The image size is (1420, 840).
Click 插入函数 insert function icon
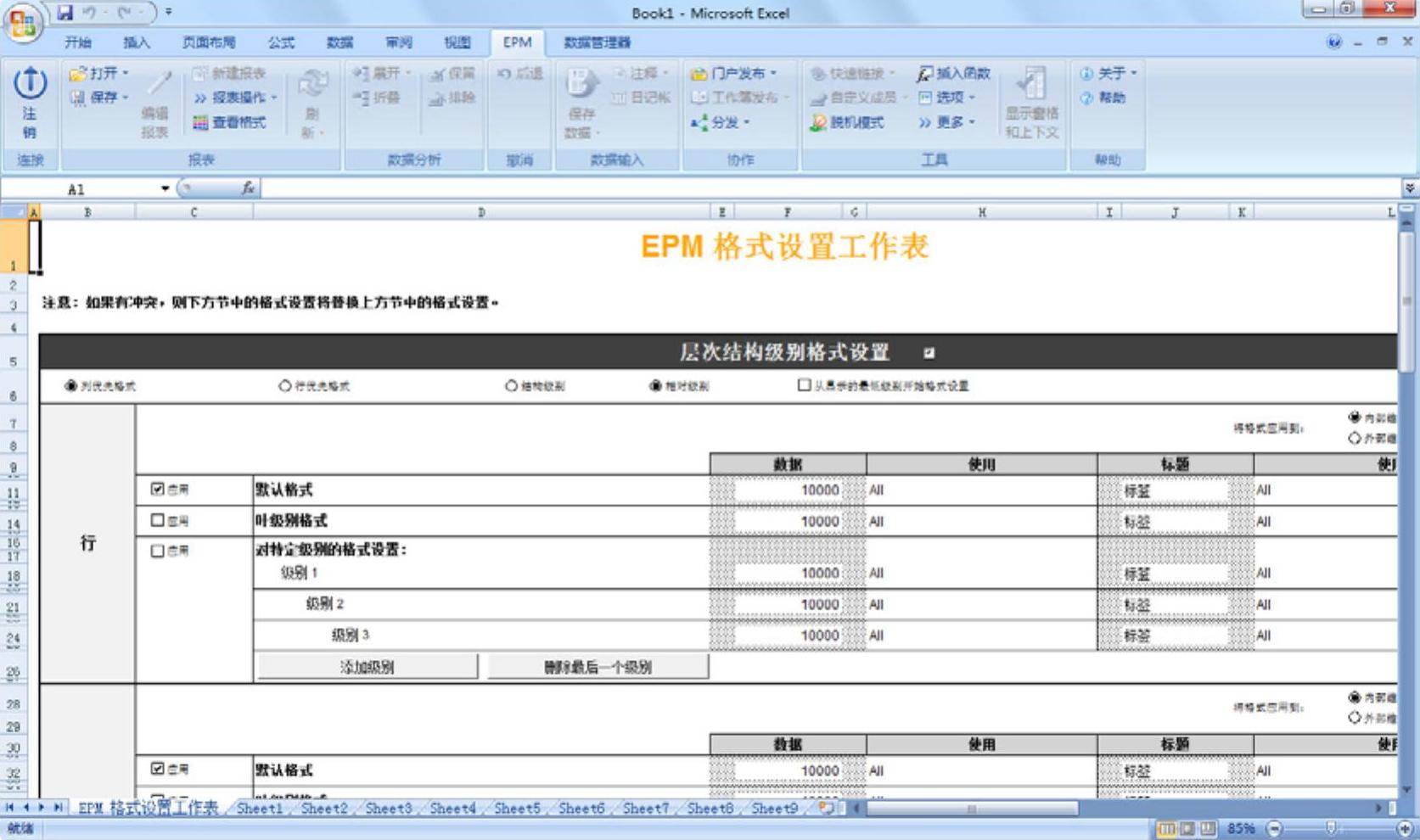[925, 74]
